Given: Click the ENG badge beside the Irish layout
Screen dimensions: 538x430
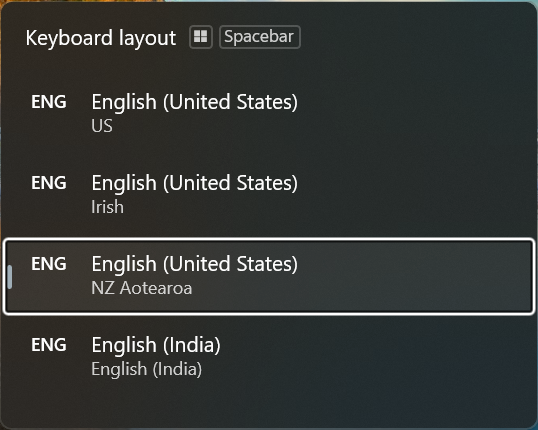Looking at the screenshot, I should point(49,183).
